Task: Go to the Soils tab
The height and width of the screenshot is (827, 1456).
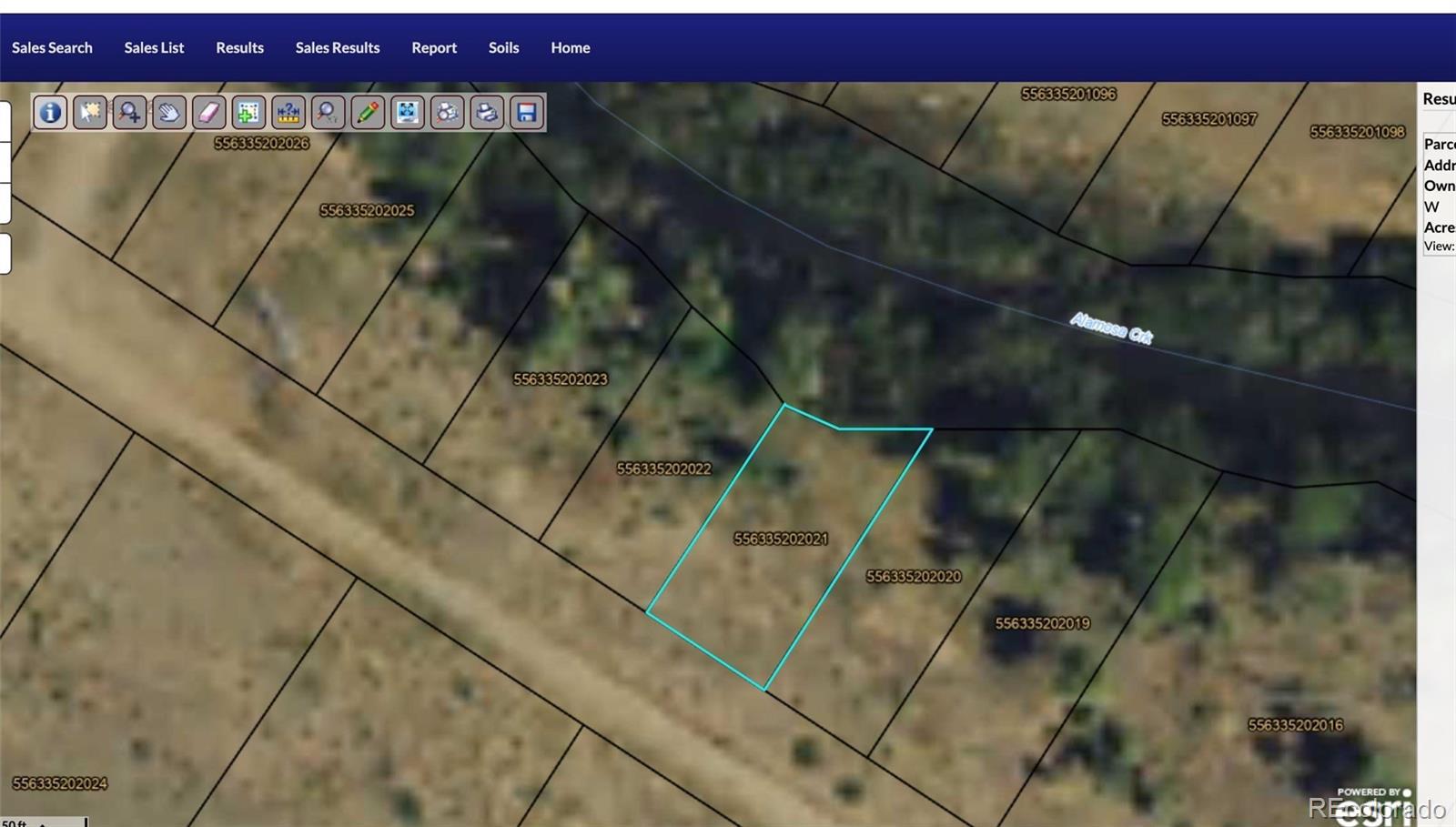Action: [x=503, y=47]
